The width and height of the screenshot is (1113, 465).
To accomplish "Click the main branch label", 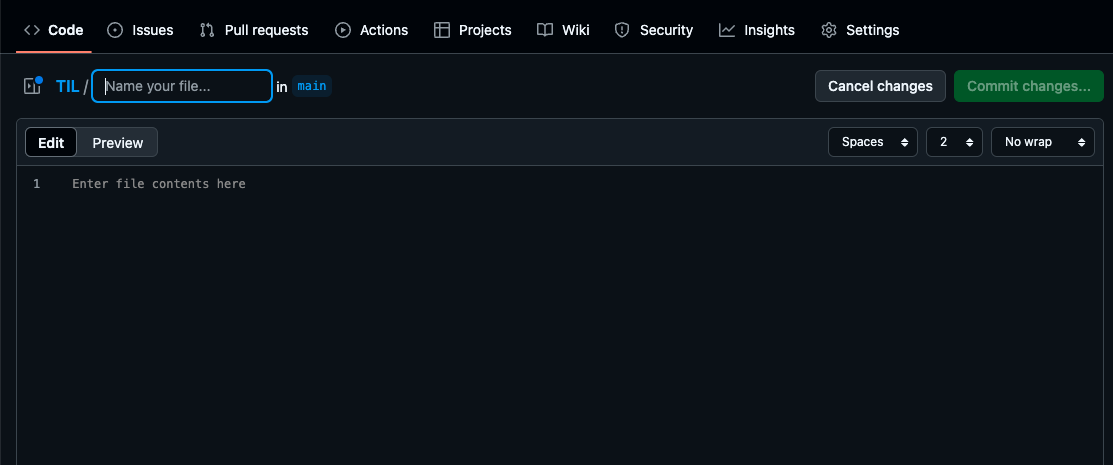I will pyautogui.click(x=312, y=86).
